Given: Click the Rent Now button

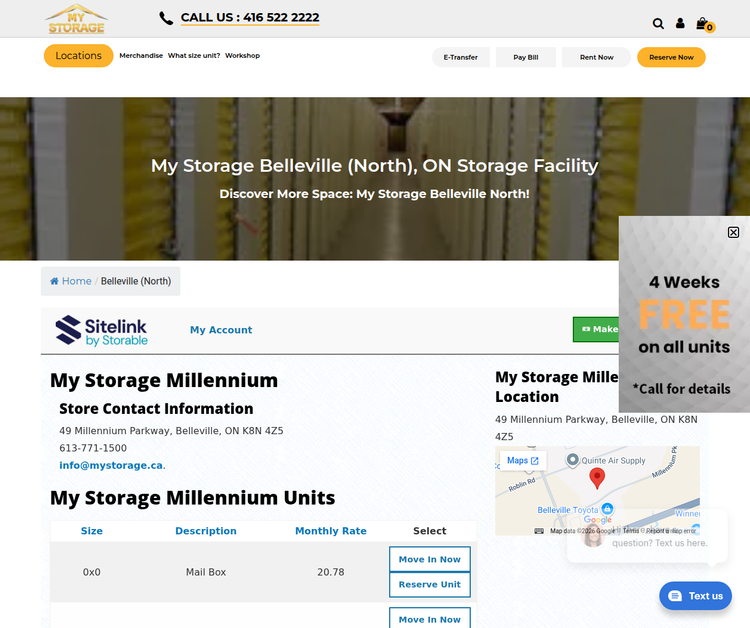Looking at the screenshot, I should (596, 57).
